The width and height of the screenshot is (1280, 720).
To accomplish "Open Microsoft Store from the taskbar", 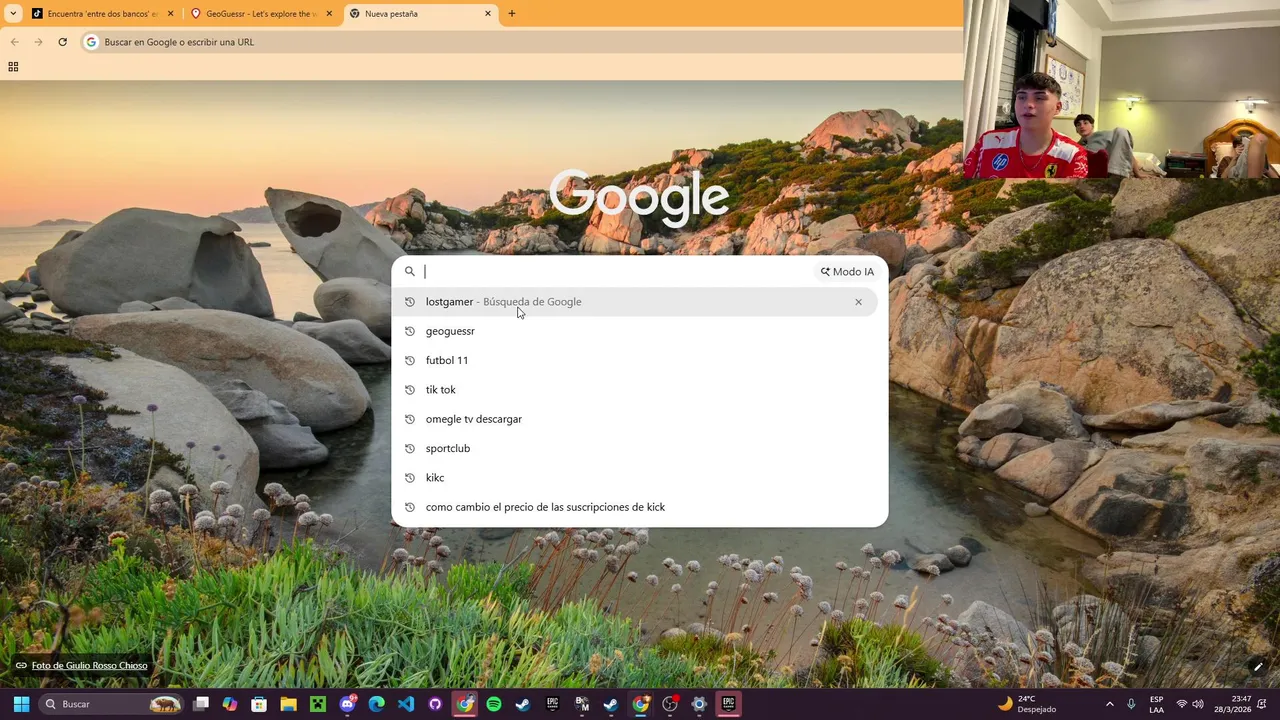I will point(259,704).
